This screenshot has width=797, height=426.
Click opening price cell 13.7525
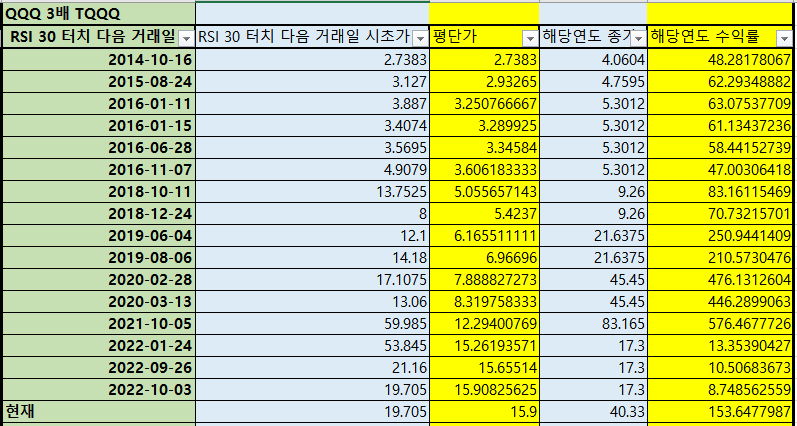pos(313,192)
